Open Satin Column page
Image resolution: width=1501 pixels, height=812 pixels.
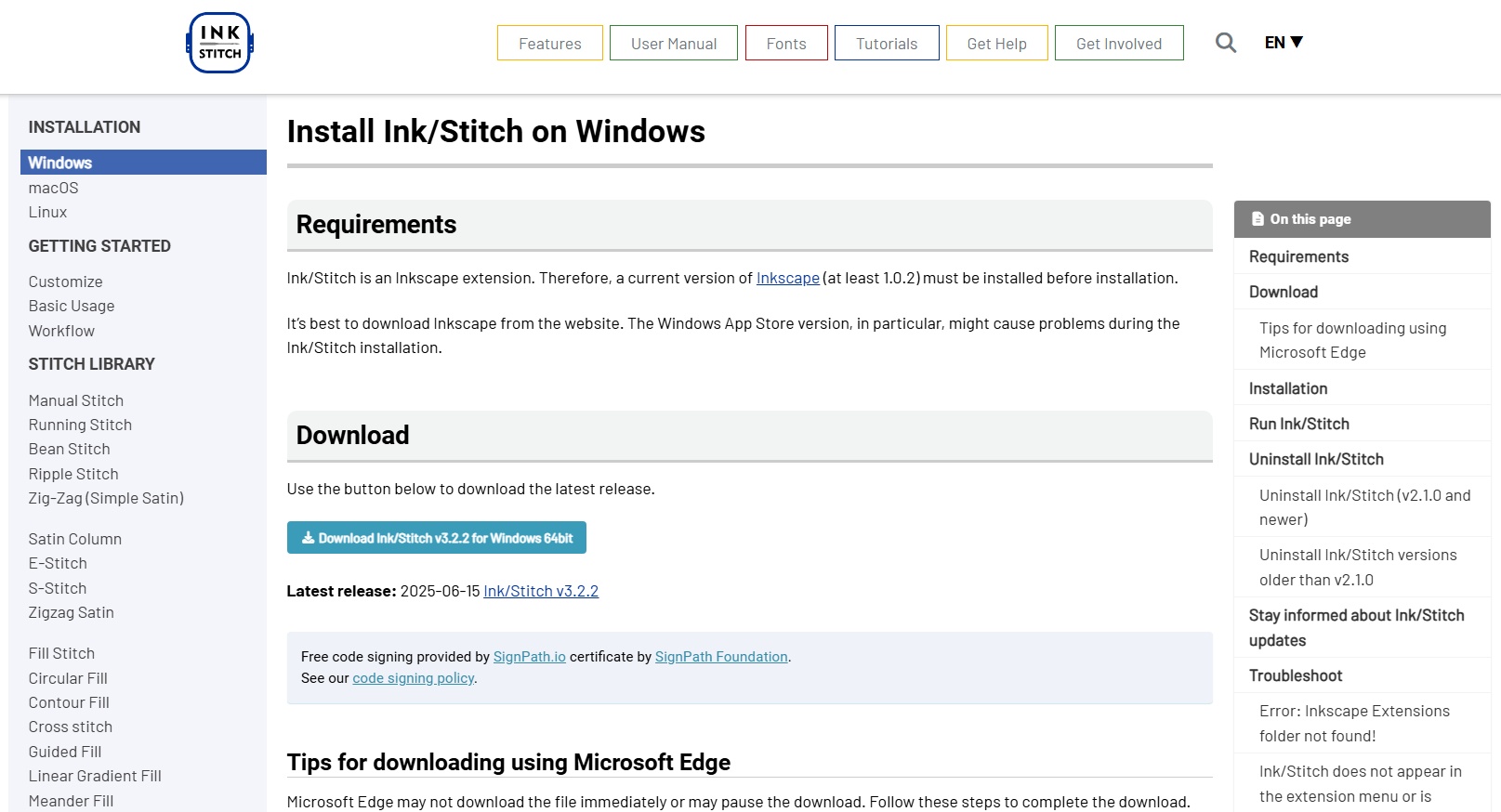point(75,539)
